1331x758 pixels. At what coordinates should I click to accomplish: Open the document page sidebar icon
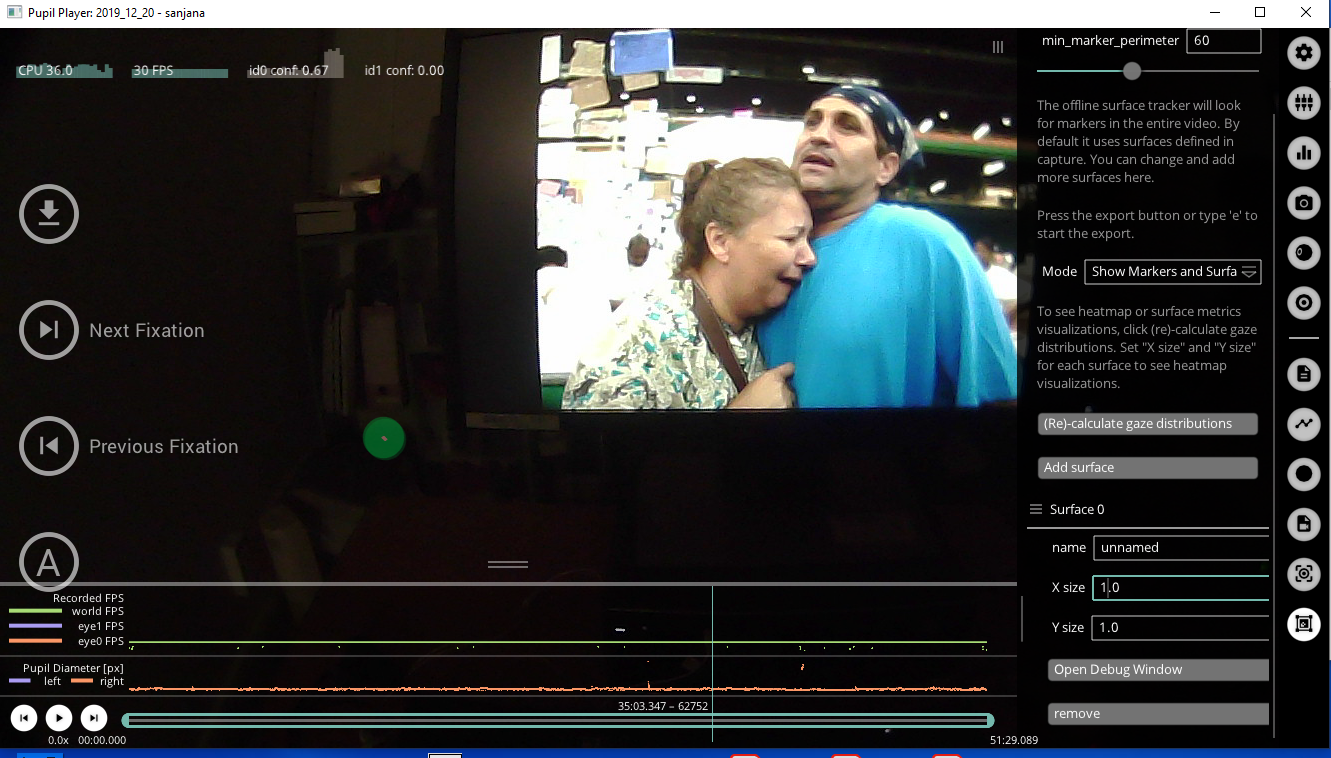click(1303, 374)
